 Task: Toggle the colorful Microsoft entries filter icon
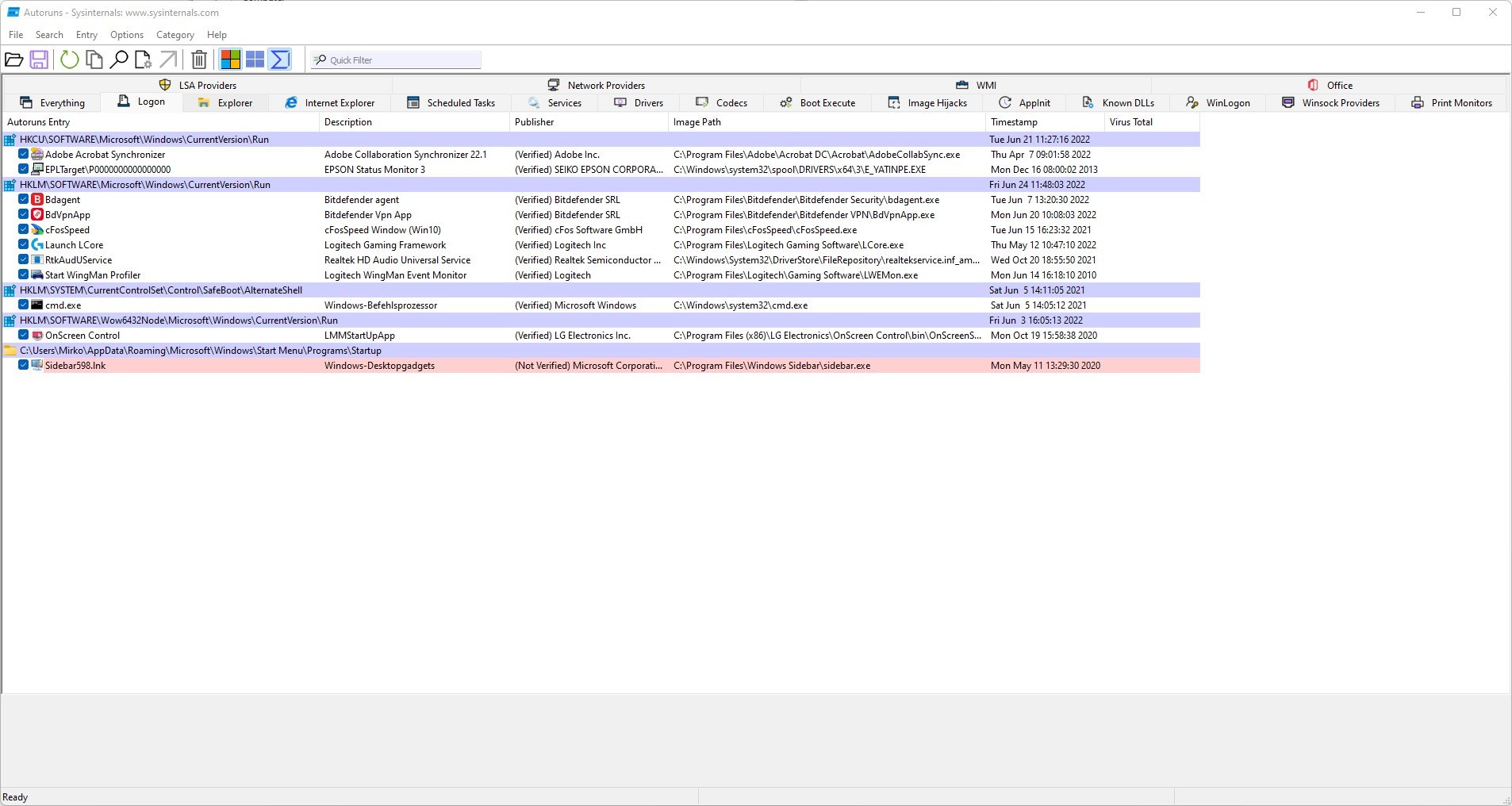click(231, 59)
